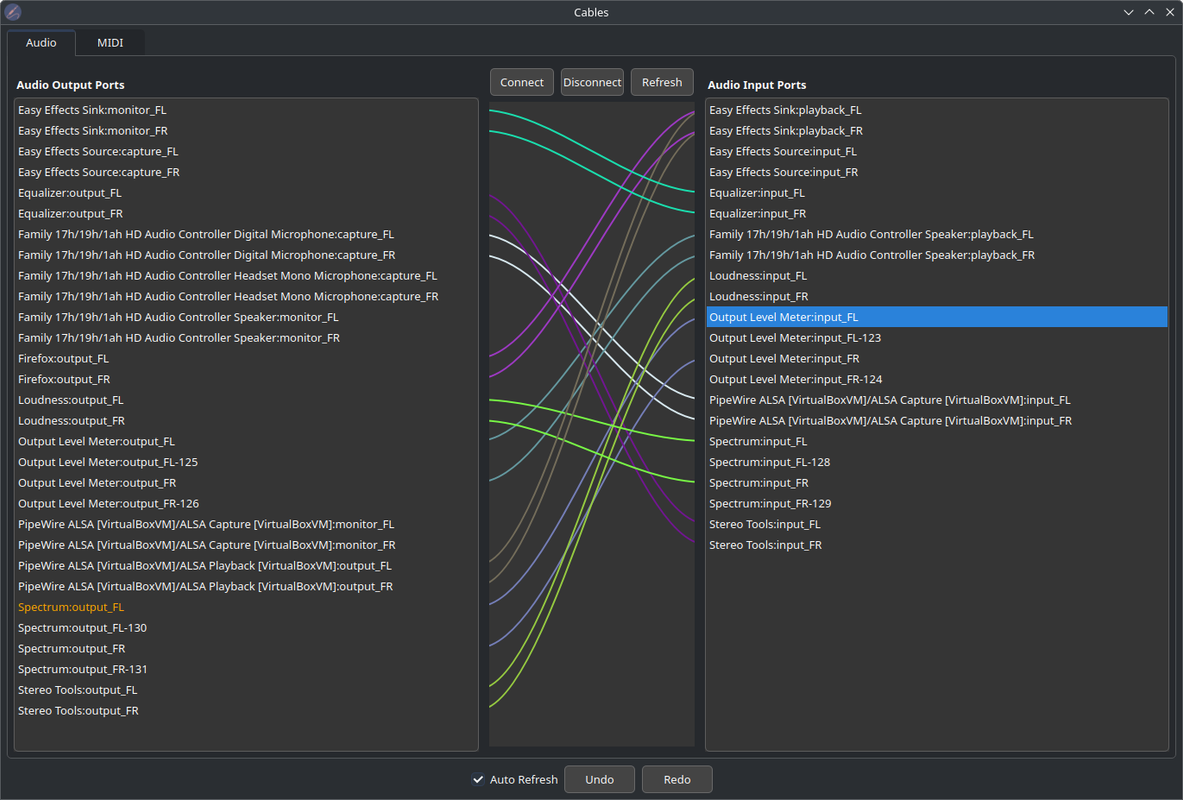Click the Refresh button
Viewport: 1183px width, 800px height.
[x=662, y=82]
